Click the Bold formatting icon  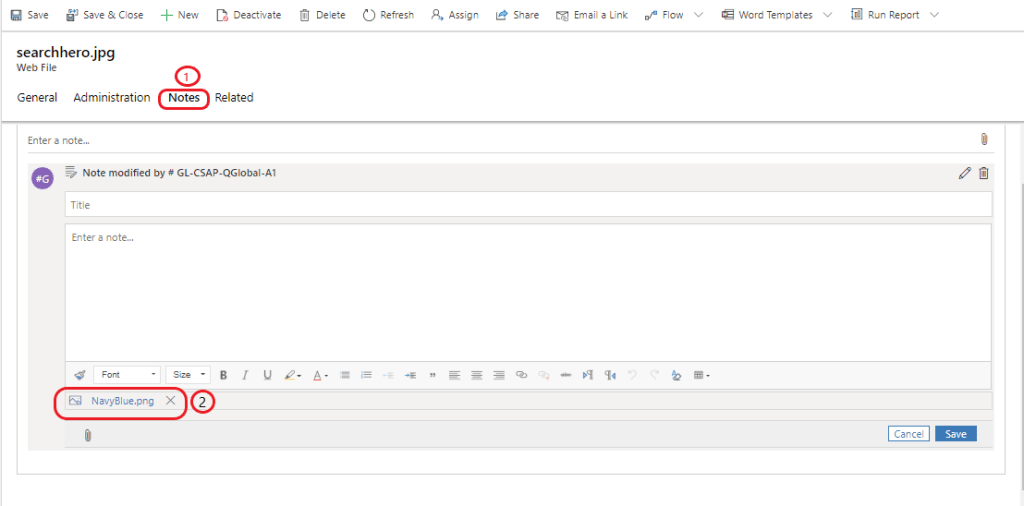coord(223,375)
